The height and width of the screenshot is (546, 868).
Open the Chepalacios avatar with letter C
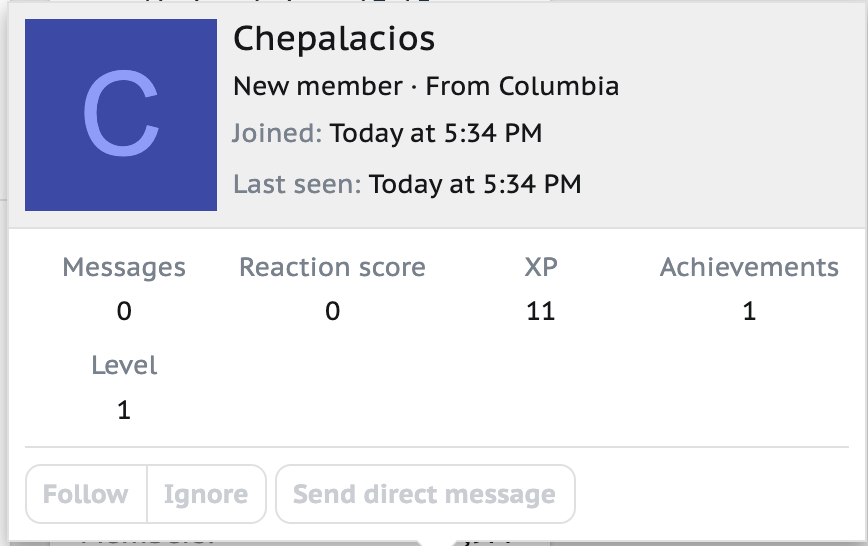tap(121, 115)
